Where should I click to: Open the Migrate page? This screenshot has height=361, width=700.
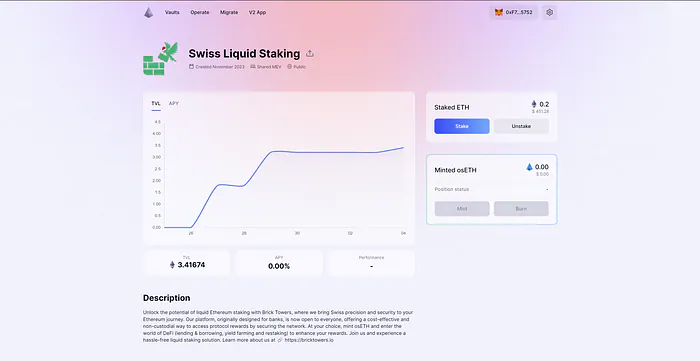[x=229, y=12]
